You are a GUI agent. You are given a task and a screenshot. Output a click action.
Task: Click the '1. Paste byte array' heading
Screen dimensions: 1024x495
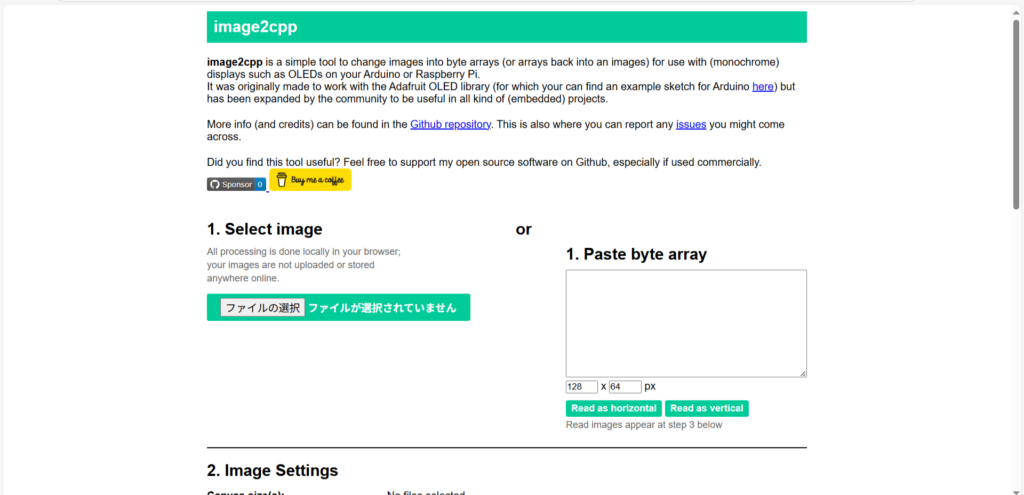636,255
